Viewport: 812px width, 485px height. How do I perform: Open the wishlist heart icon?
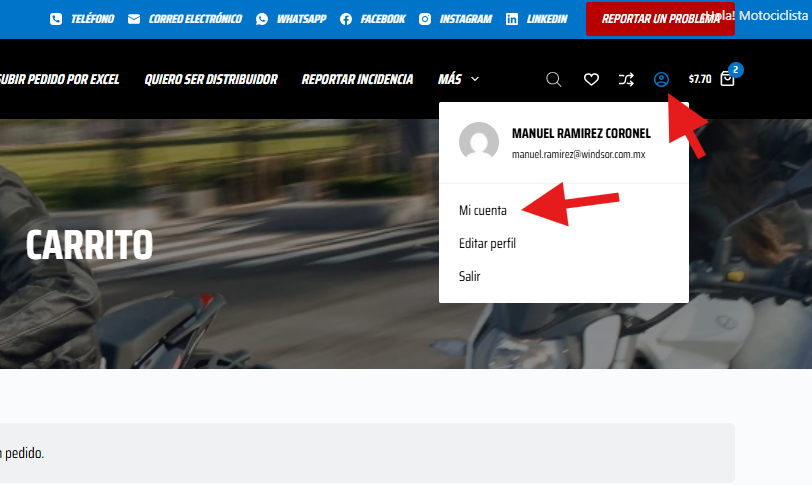coord(591,79)
